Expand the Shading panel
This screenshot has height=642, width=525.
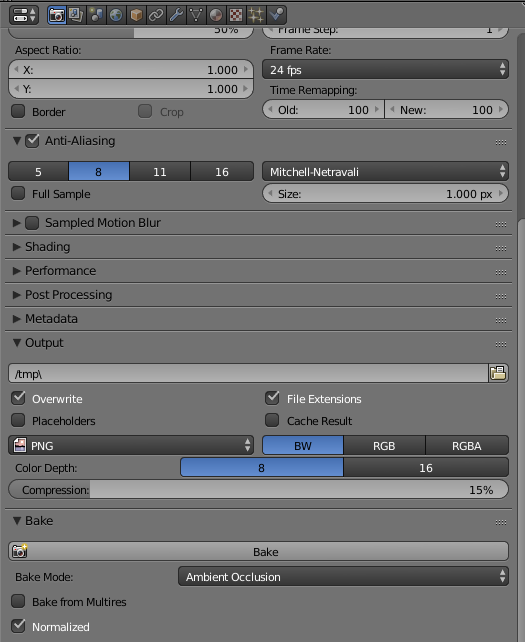pyautogui.click(x=17, y=247)
